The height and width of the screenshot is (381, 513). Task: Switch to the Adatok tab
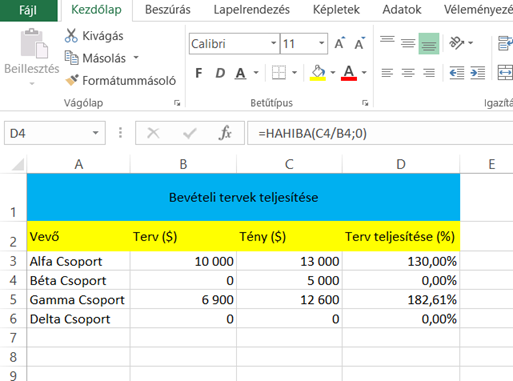402,10
